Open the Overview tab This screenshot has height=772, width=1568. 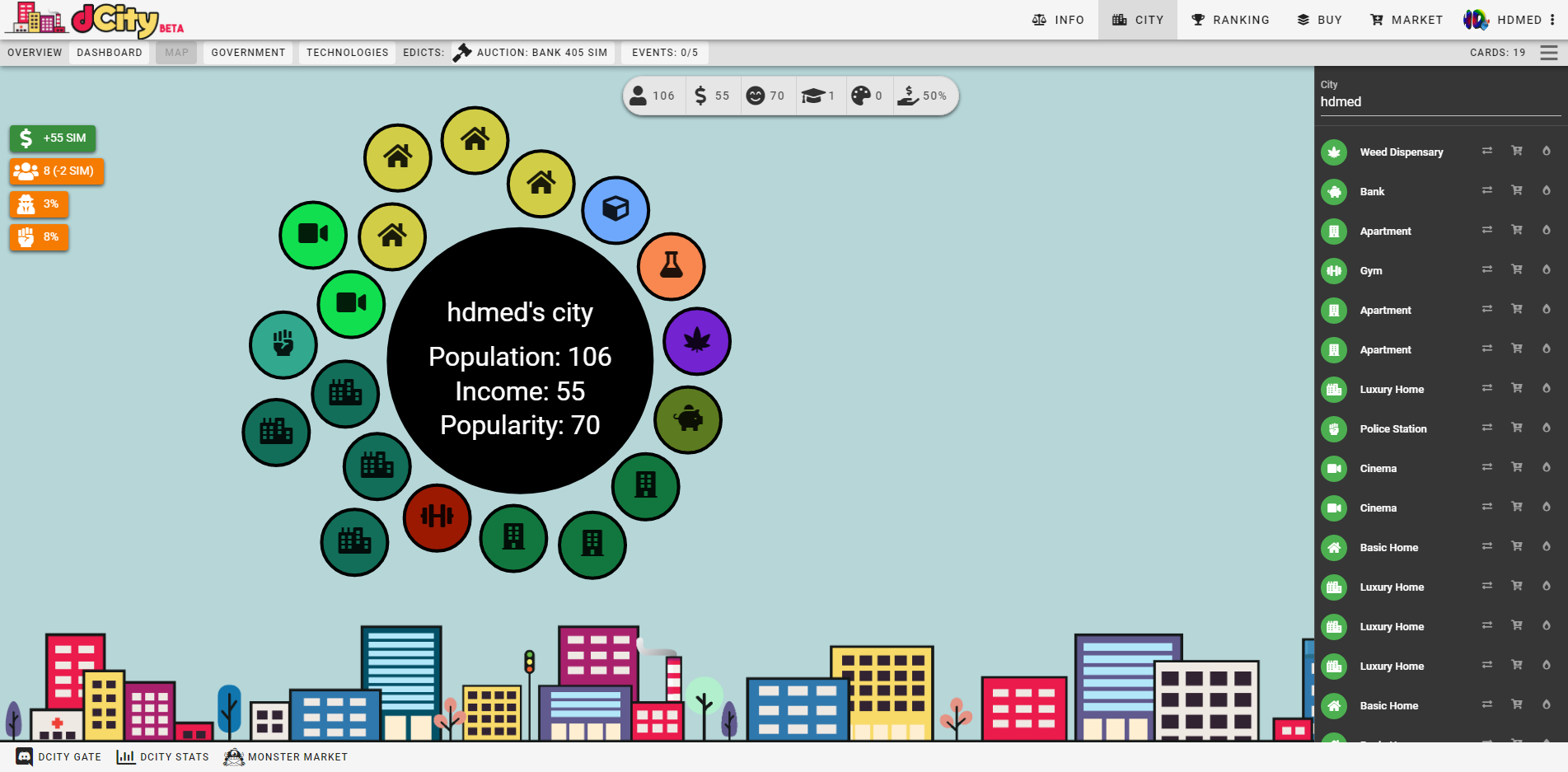point(35,53)
